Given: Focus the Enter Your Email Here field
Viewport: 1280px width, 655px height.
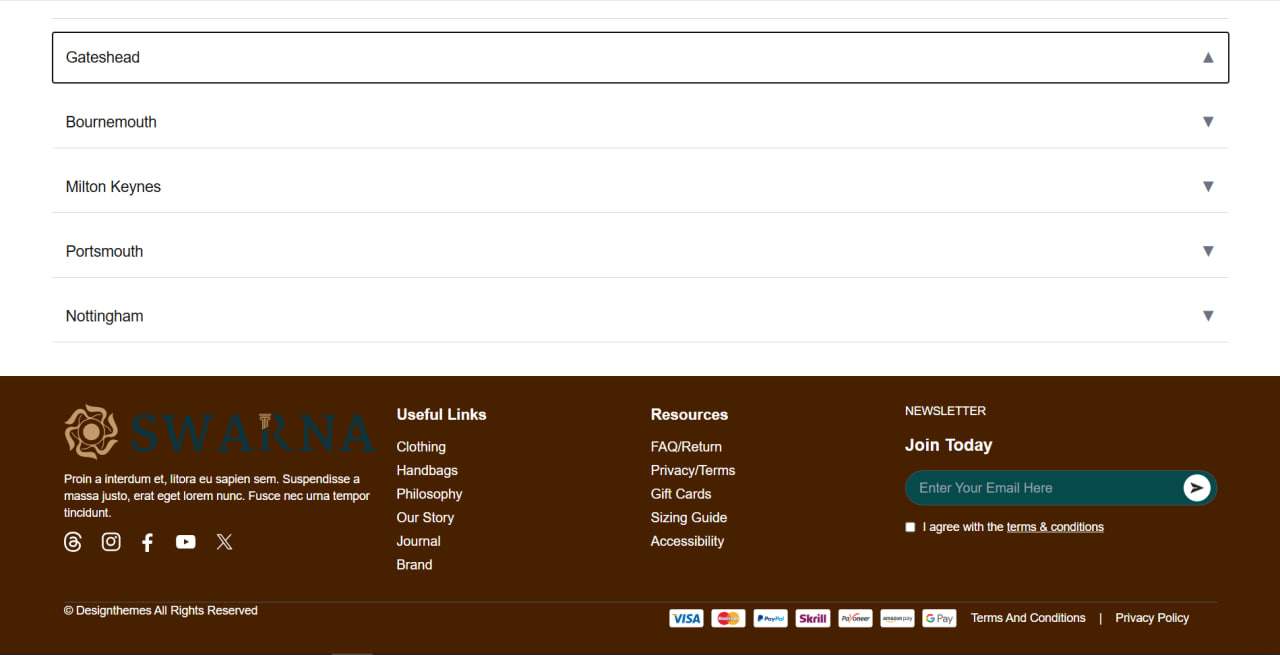Looking at the screenshot, I should click(x=1040, y=488).
